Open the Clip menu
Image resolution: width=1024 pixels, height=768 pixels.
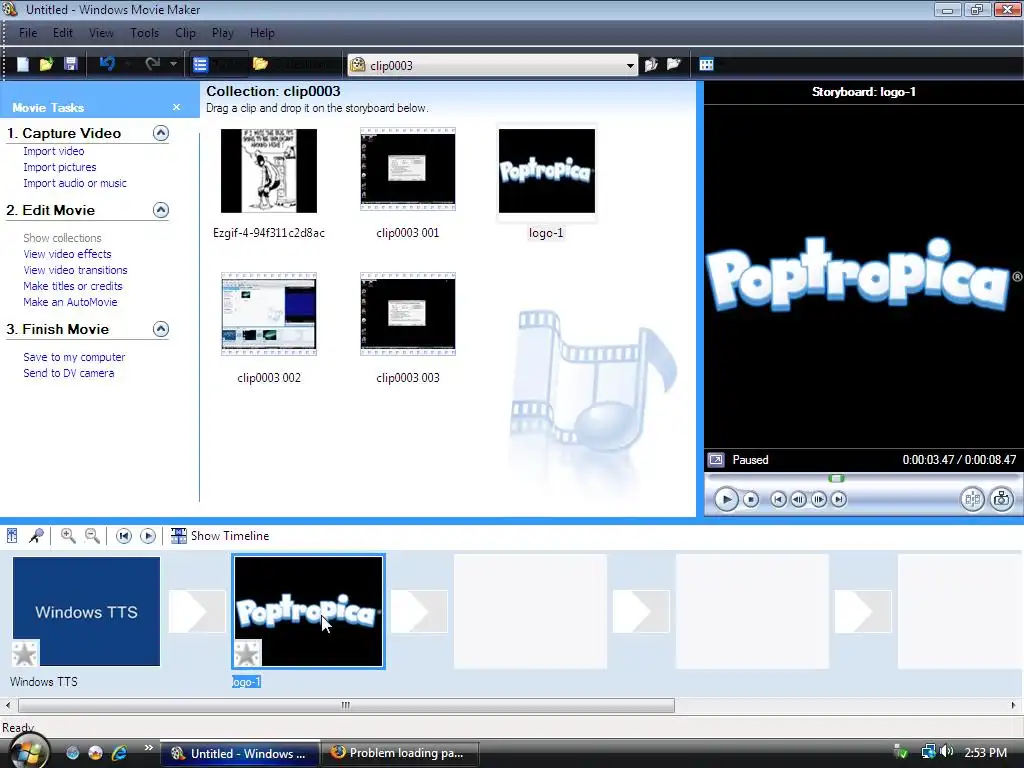coord(185,33)
